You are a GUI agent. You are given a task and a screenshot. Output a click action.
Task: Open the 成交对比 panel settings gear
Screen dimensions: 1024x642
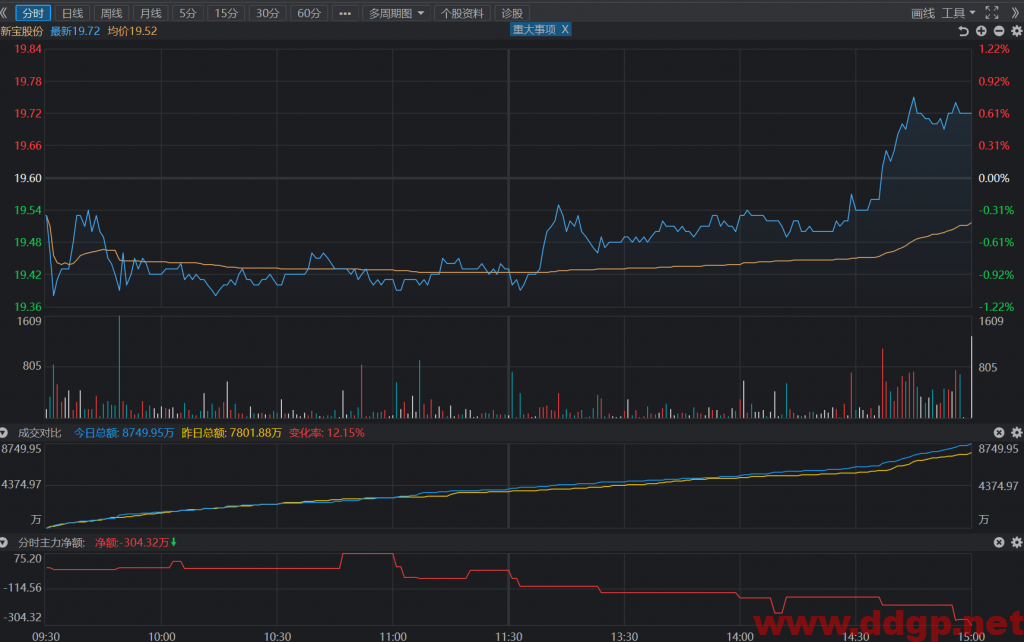[x=1017, y=432]
